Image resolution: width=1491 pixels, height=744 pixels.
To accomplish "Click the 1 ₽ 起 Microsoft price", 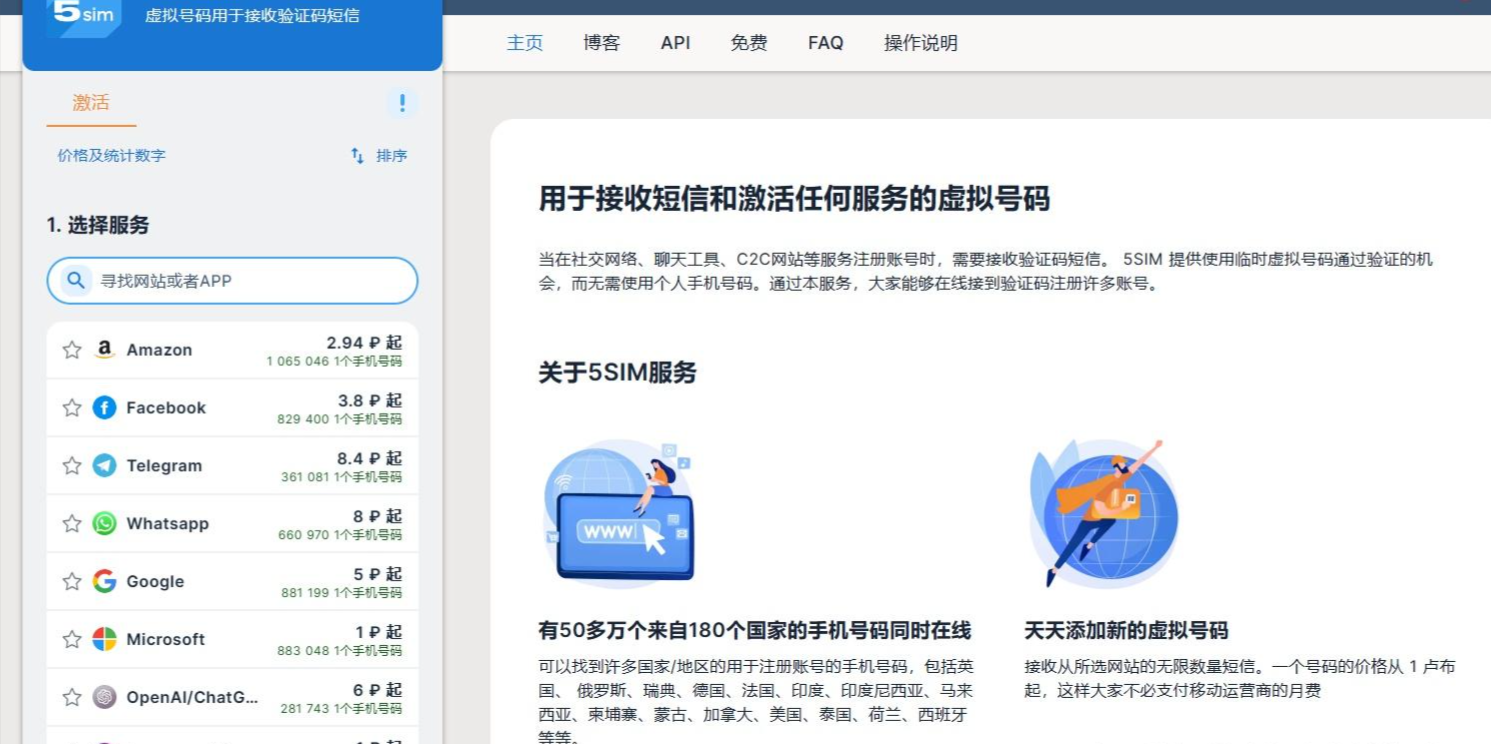I will click(x=379, y=632).
